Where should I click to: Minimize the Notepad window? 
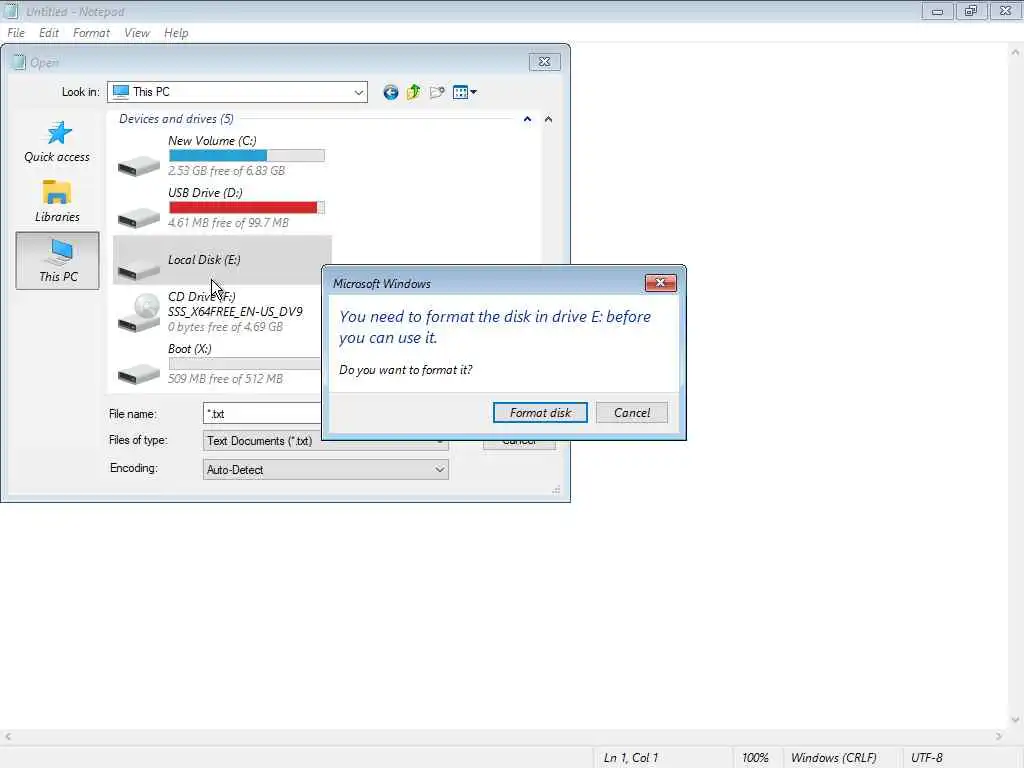[937, 11]
